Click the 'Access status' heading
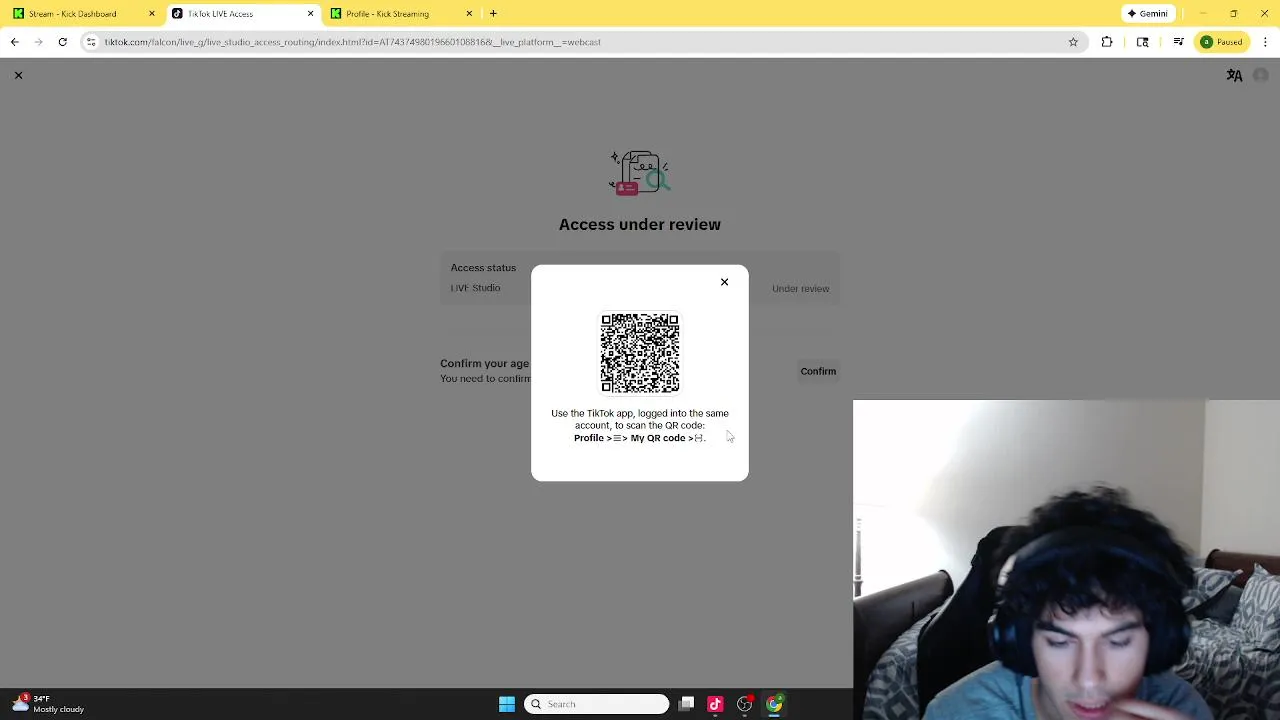1280x720 pixels. (x=483, y=268)
